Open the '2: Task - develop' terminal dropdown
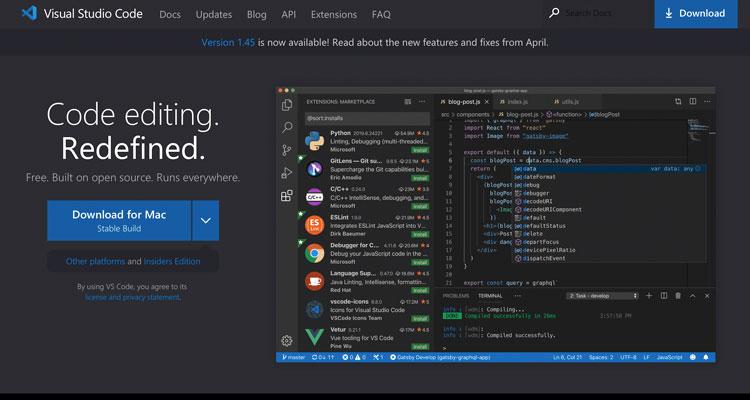Image resolution: width=750 pixels, height=400 pixels. pos(602,296)
